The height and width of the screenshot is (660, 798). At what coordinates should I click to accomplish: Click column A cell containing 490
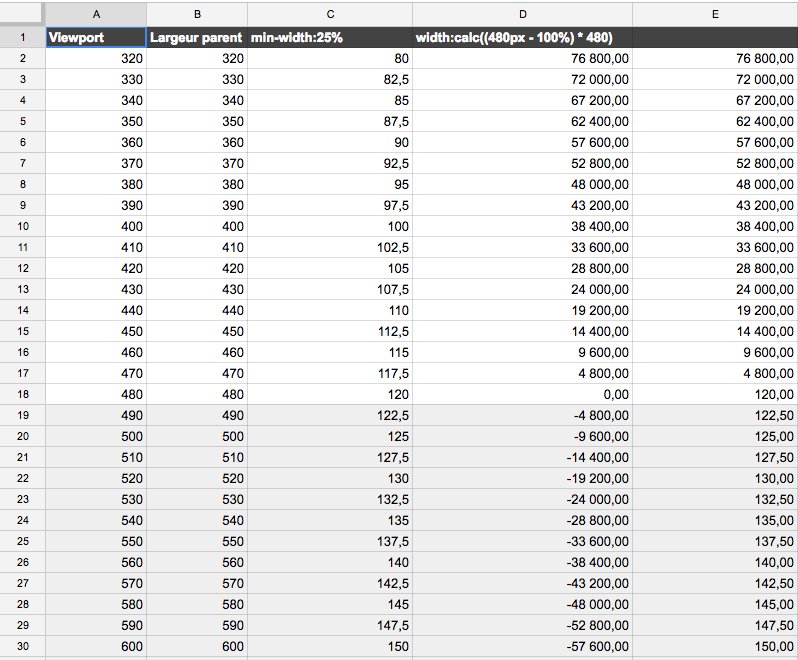[96, 415]
